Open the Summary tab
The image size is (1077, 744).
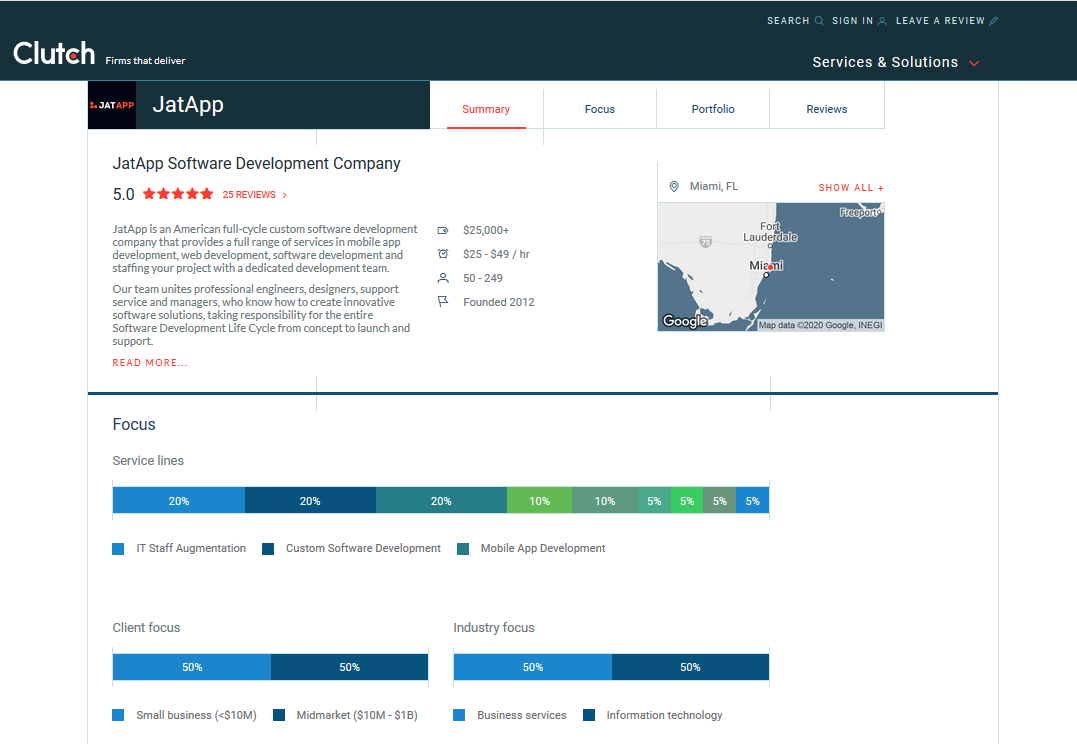(486, 109)
